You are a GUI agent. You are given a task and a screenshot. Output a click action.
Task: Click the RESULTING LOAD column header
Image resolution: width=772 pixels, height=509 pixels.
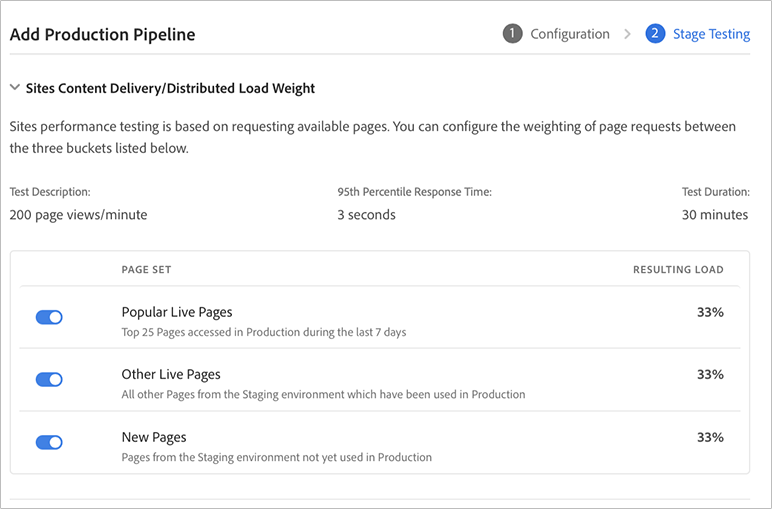pyautogui.click(x=678, y=269)
